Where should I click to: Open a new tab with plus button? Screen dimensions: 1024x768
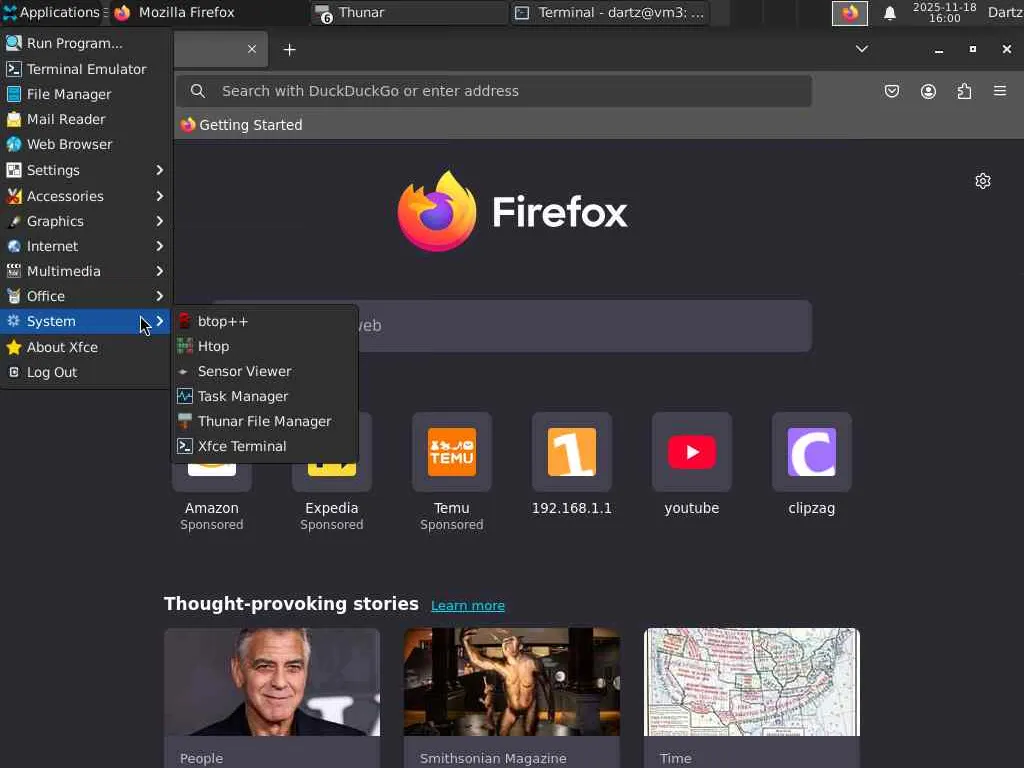[x=289, y=50]
